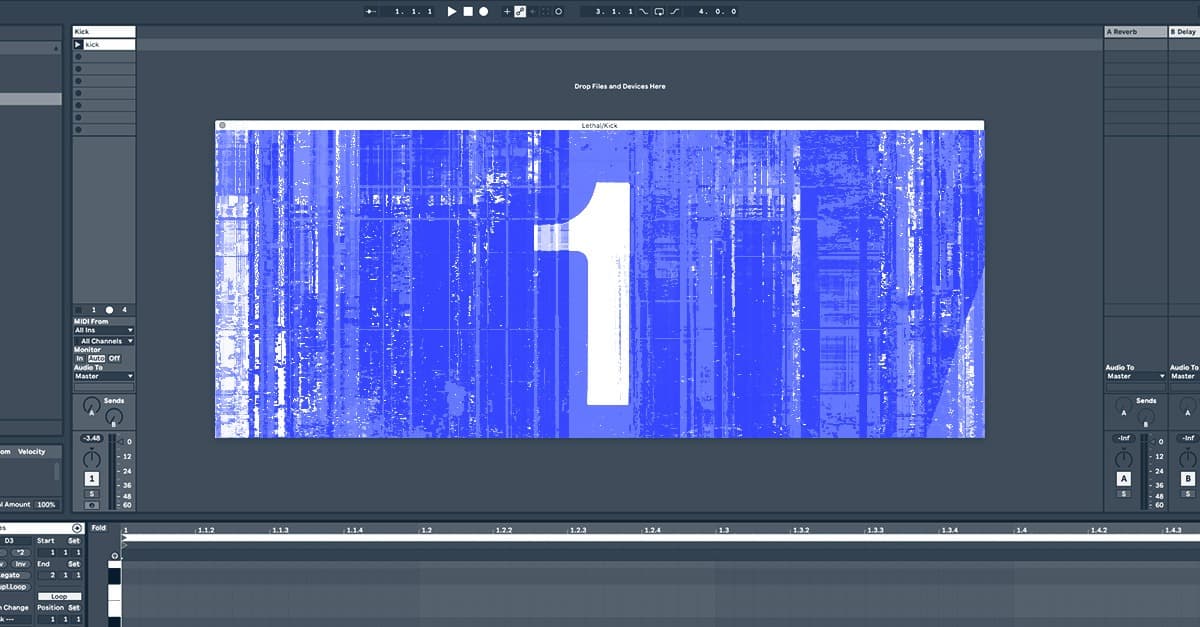Solo the Kick track

pos(92,493)
